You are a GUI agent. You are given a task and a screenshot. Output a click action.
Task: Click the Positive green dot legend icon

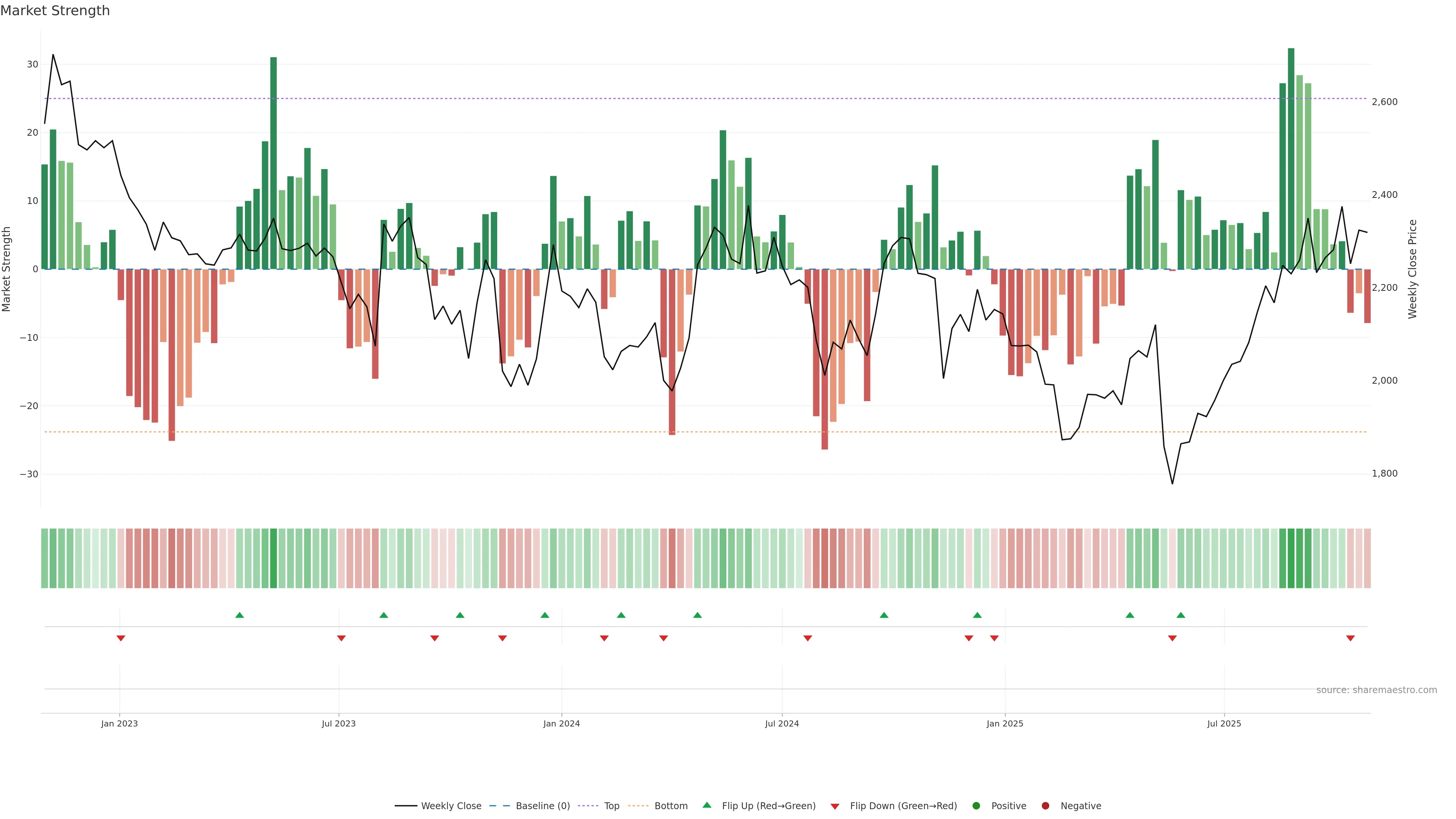pyautogui.click(x=976, y=806)
